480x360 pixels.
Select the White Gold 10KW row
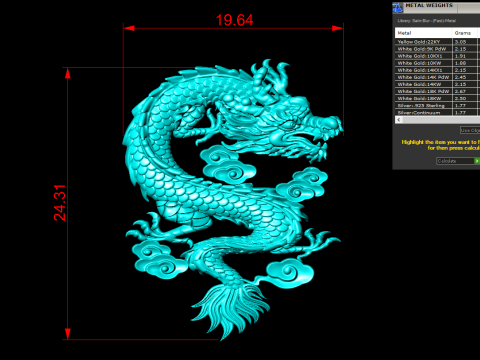(x=437, y=63)
